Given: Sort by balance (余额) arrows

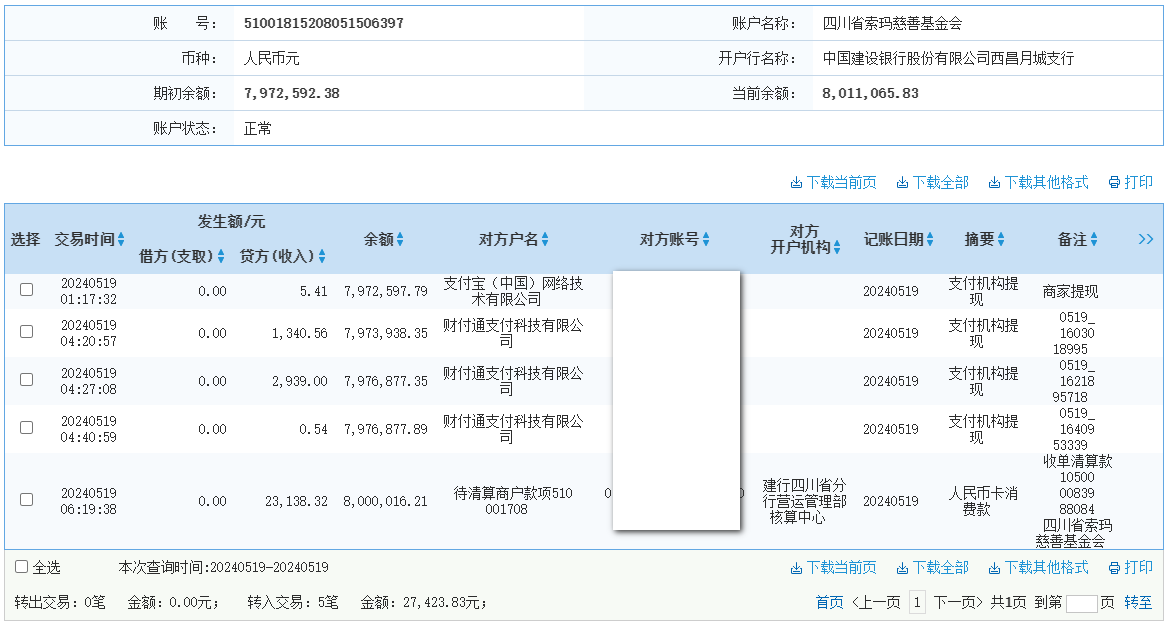Looking at the screenshot, I should [400, 240].
